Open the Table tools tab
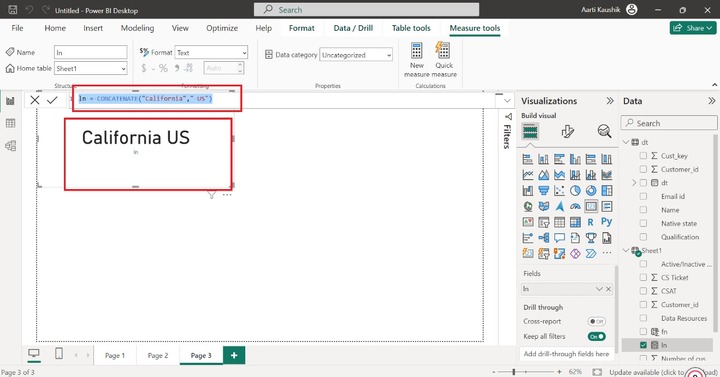This screenshot has height=377, width=720. pos(411,28)
